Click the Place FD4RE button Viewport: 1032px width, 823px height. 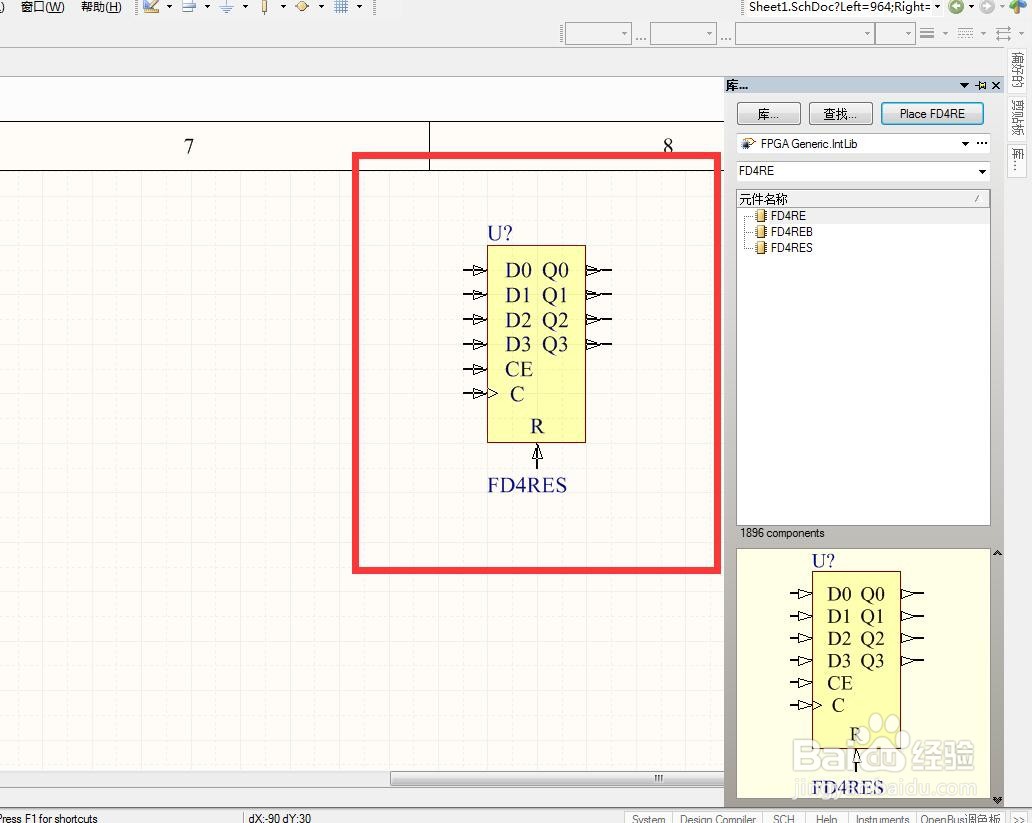pos(932,114)
